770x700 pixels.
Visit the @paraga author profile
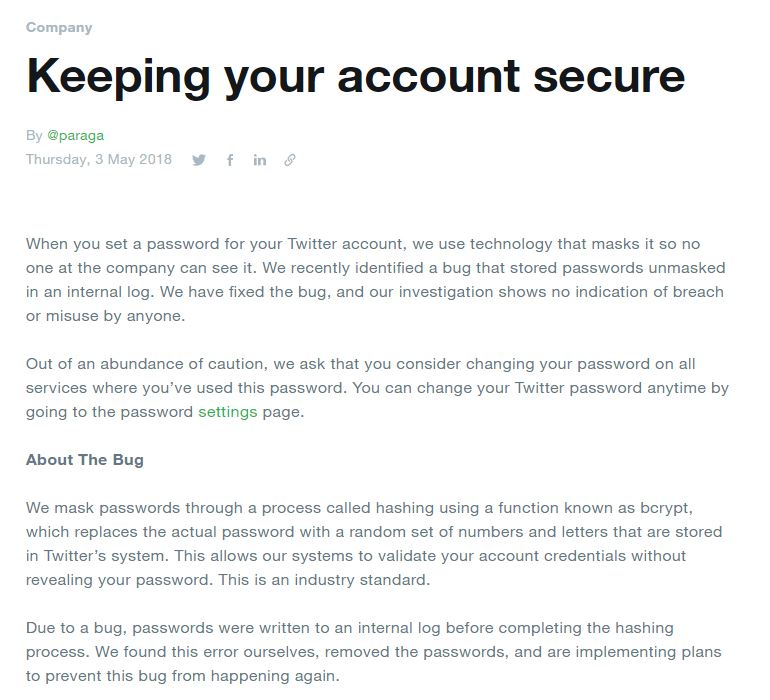coord(75,135)
